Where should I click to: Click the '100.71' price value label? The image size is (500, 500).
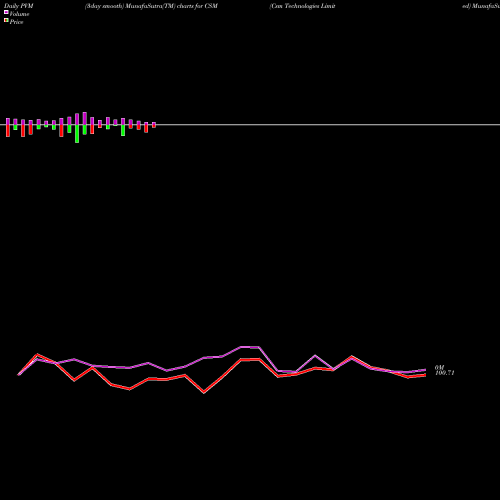click(x=445, y=373)
